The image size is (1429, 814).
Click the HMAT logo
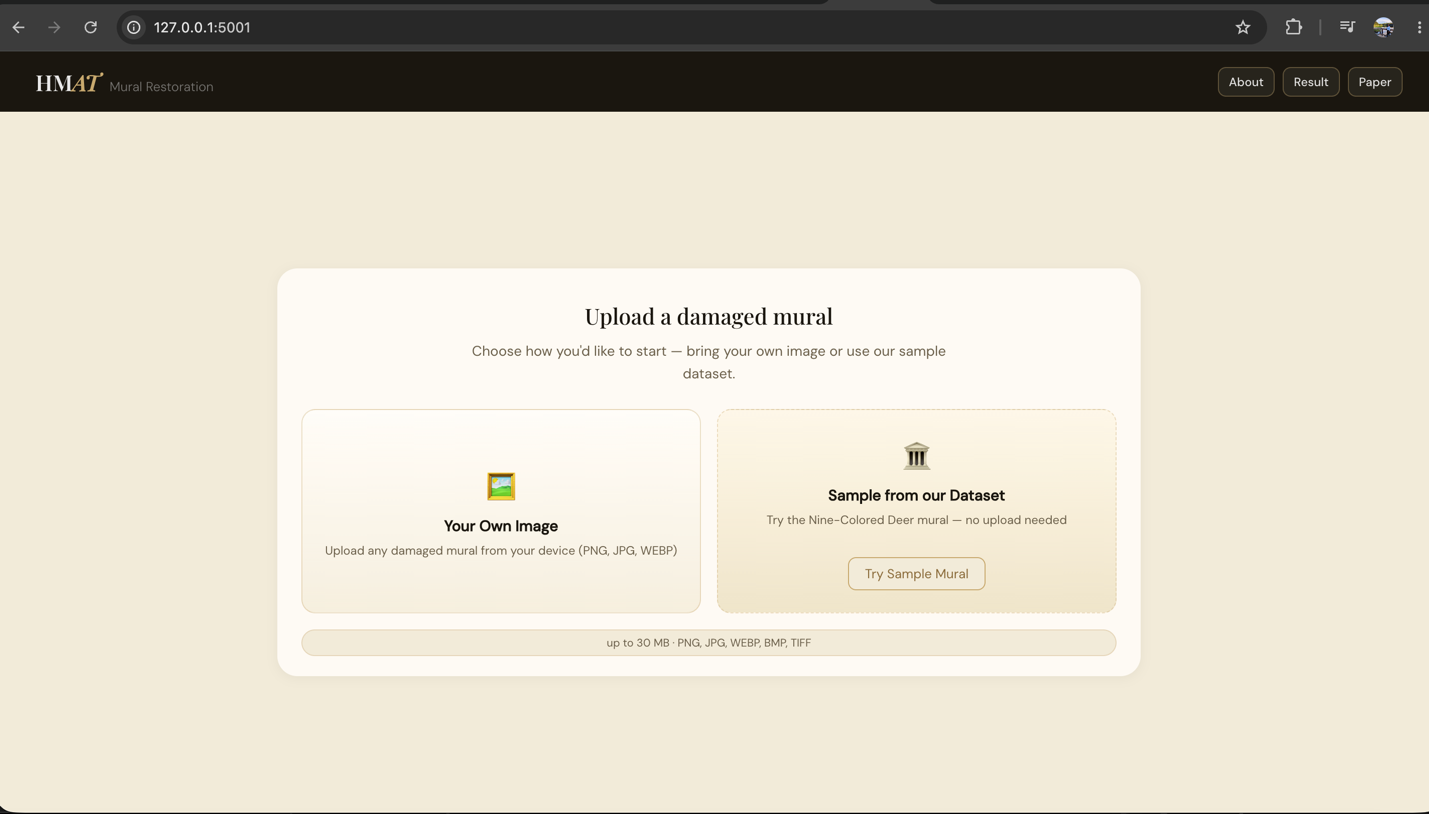click(69, 83)
